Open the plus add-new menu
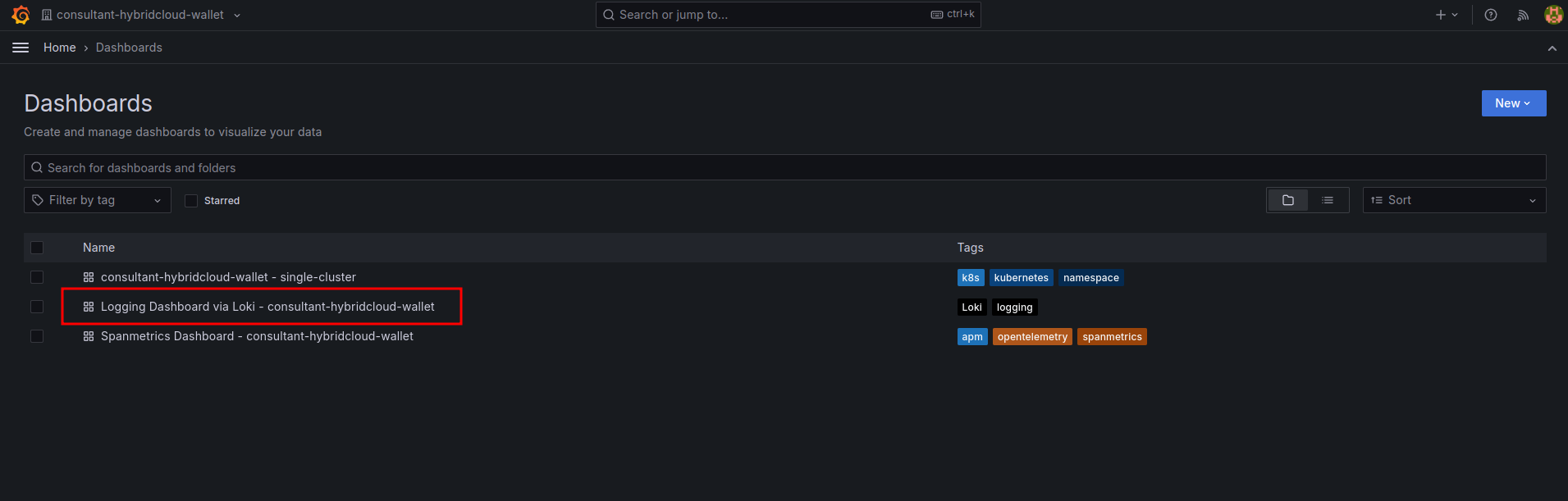1568x501 pixels. (1447, 15)
